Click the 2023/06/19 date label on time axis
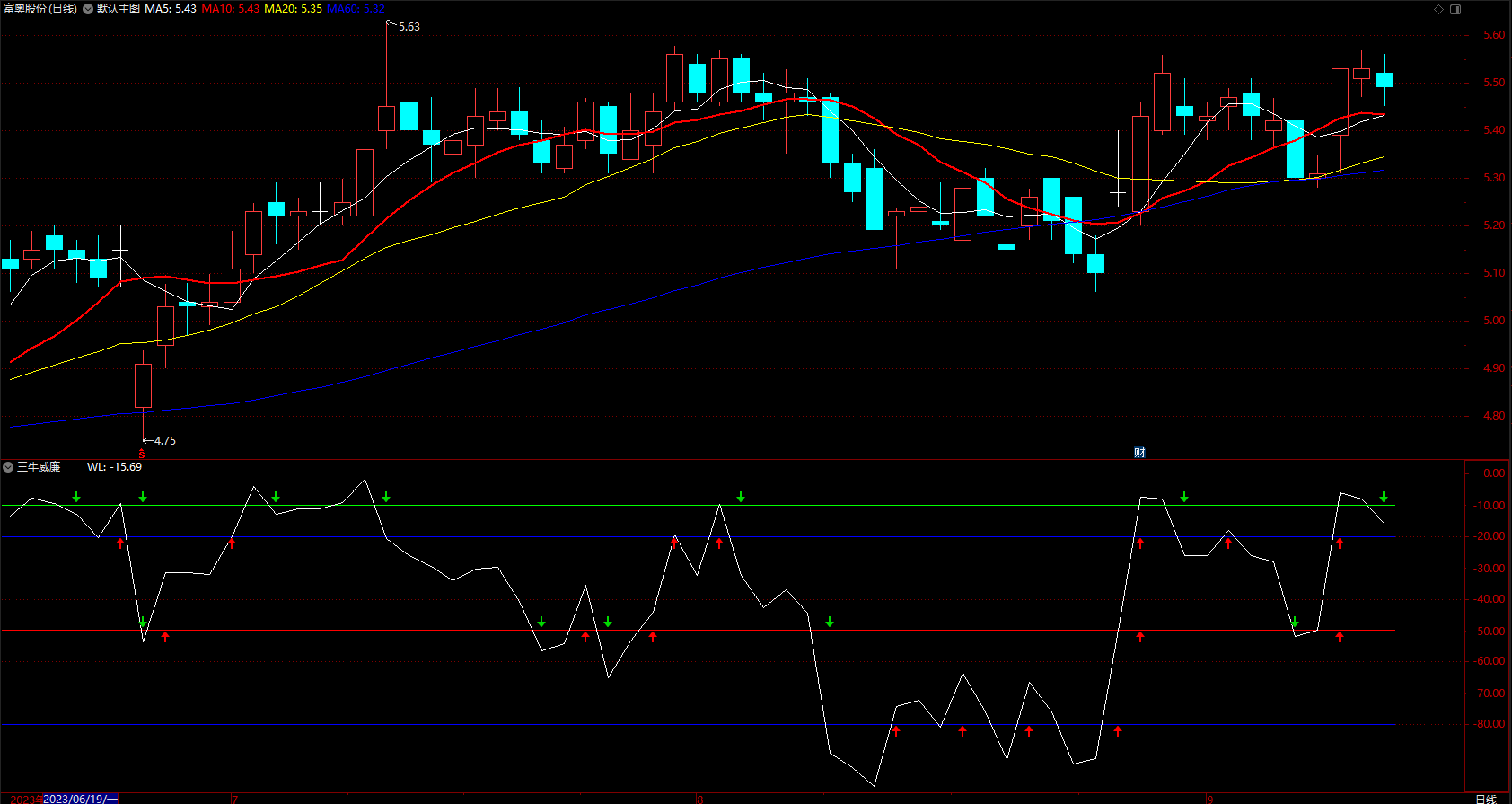1512x804 pixels. (x=80, y=799)
